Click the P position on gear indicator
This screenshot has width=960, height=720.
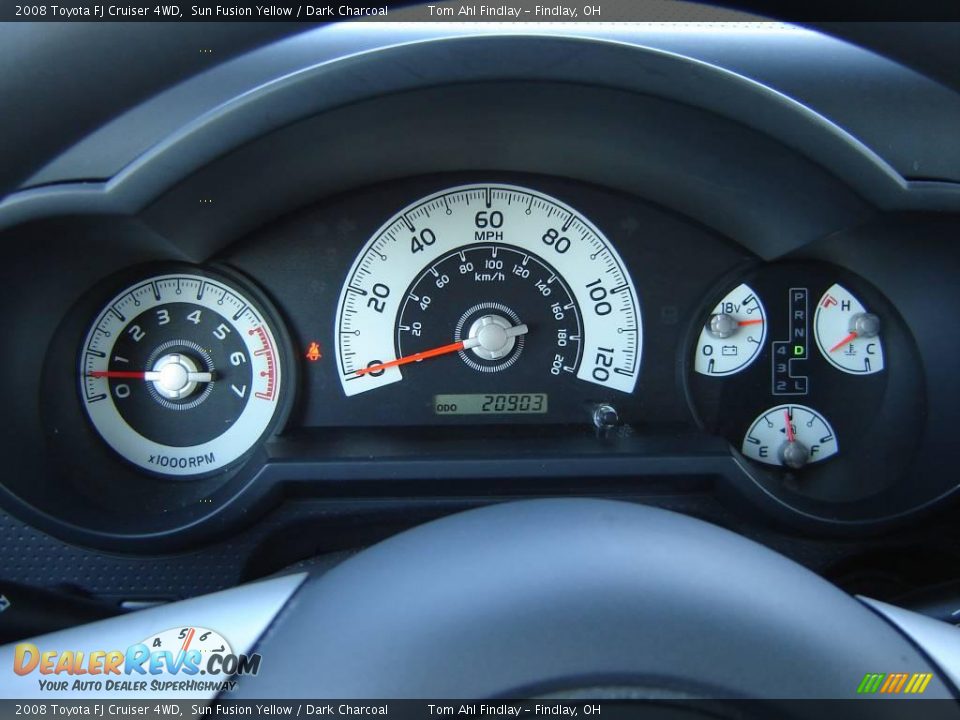click(x=798, y=298)
